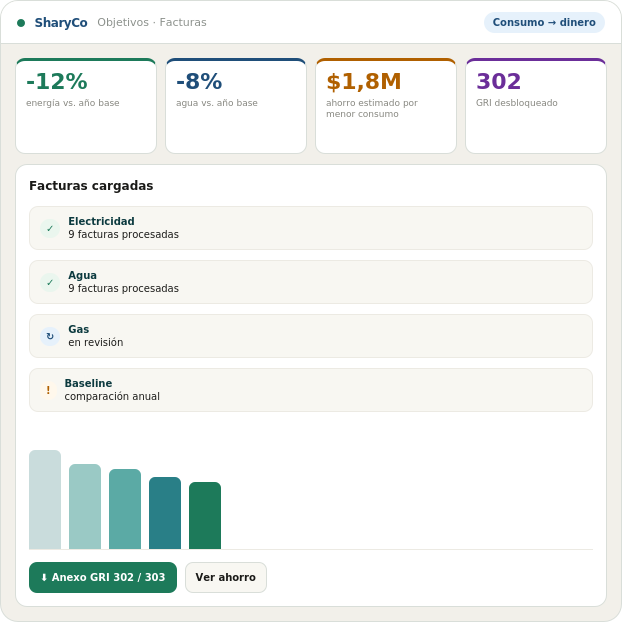Click the teal fourth chart bar

click(165, 513)
